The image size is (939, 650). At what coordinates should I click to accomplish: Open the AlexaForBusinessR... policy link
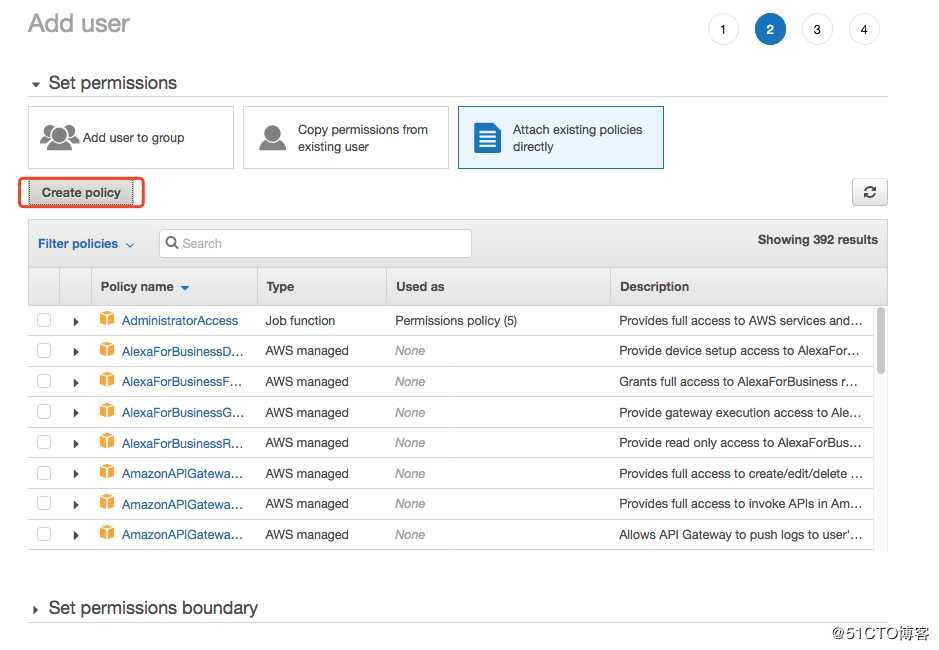click(182, 443)
